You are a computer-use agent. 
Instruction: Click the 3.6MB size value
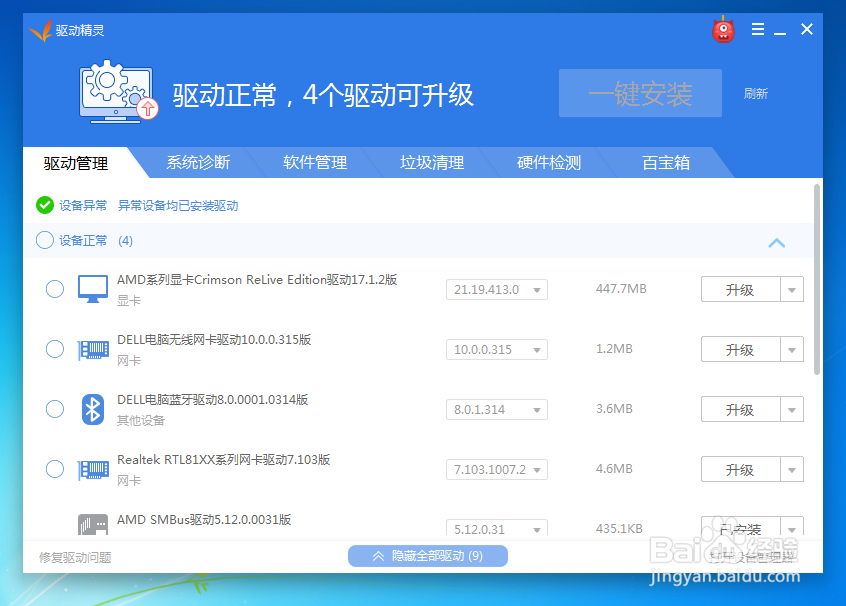click(614, 408)
